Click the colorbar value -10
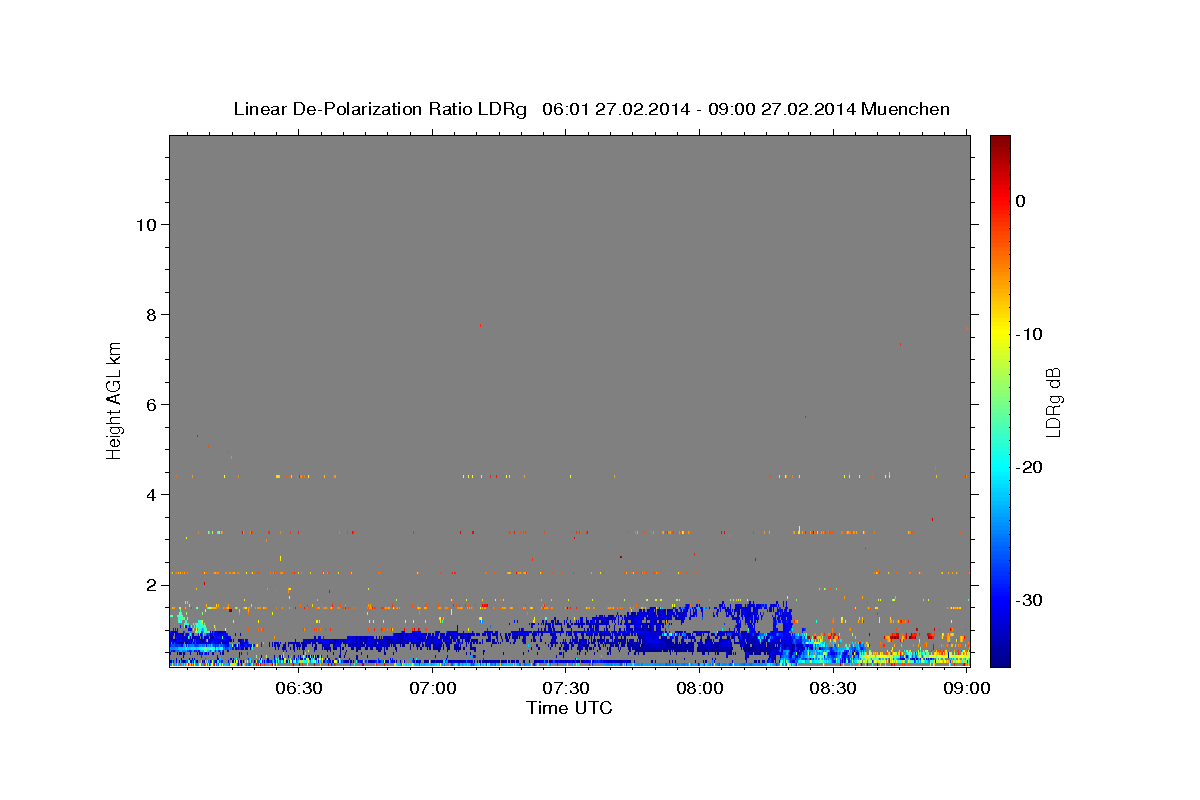The width and height of the screenshot is (1200, 800). (1031, 334)
